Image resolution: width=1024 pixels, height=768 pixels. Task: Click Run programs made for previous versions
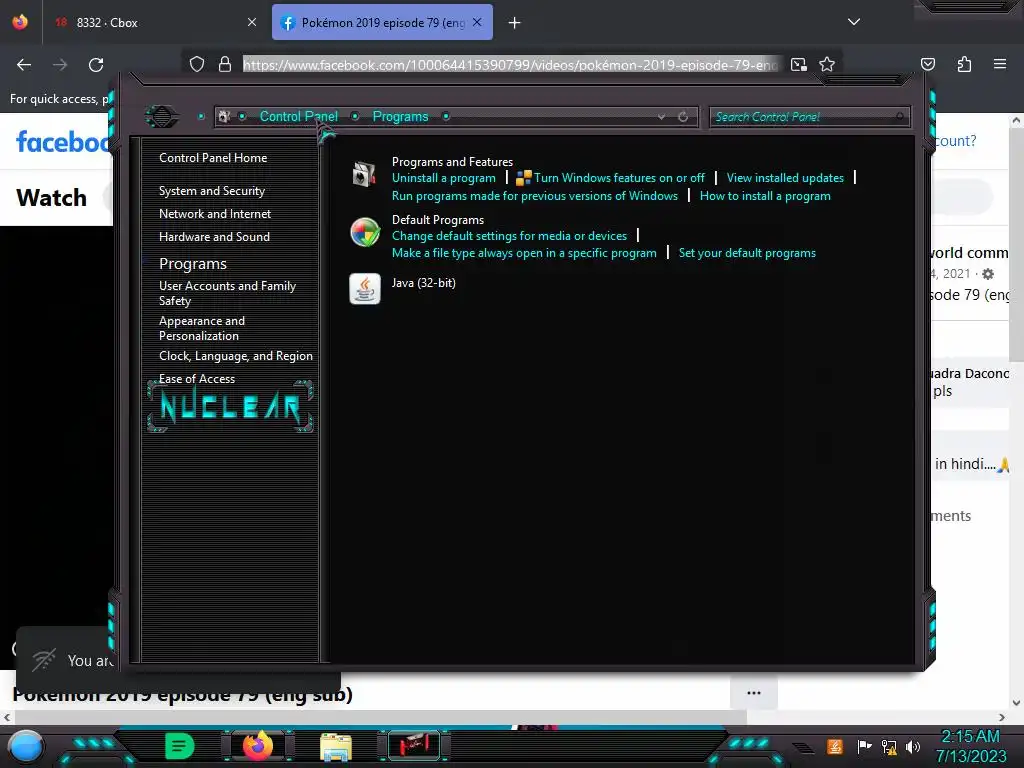(535, 196)
